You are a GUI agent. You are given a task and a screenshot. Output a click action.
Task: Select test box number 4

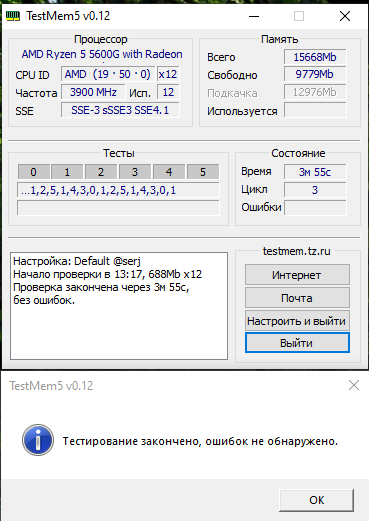(x=169, y=172)
